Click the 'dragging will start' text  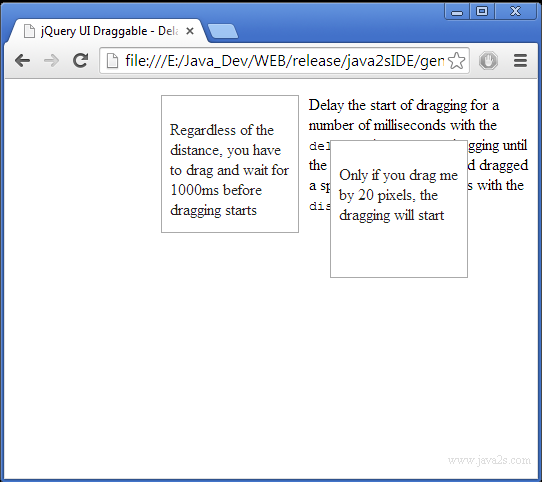point(392,215)
